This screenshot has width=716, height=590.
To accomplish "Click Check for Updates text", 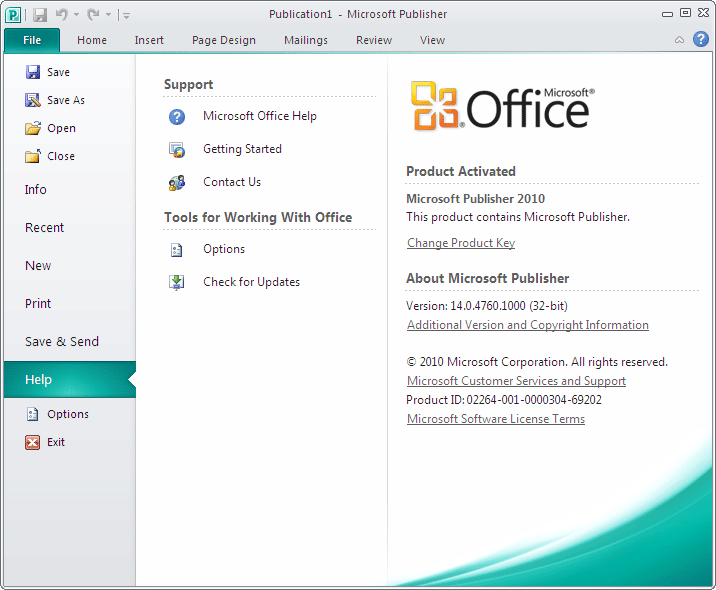I will point(252,282).
